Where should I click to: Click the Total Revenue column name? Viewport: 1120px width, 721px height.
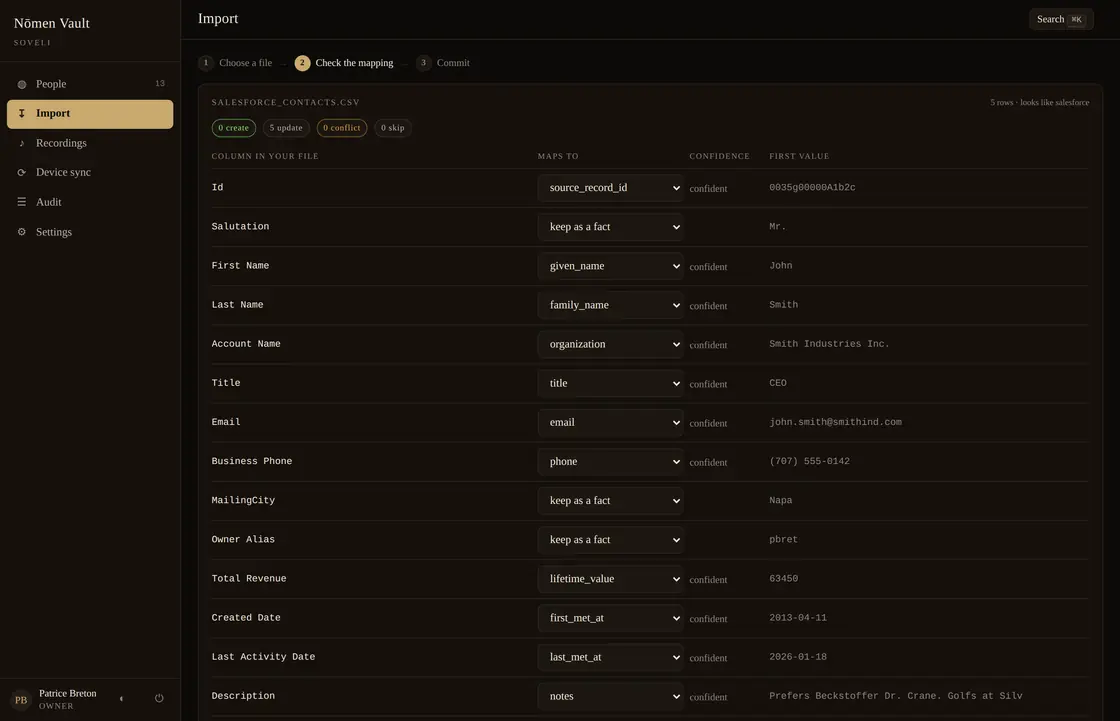(249, 579)
